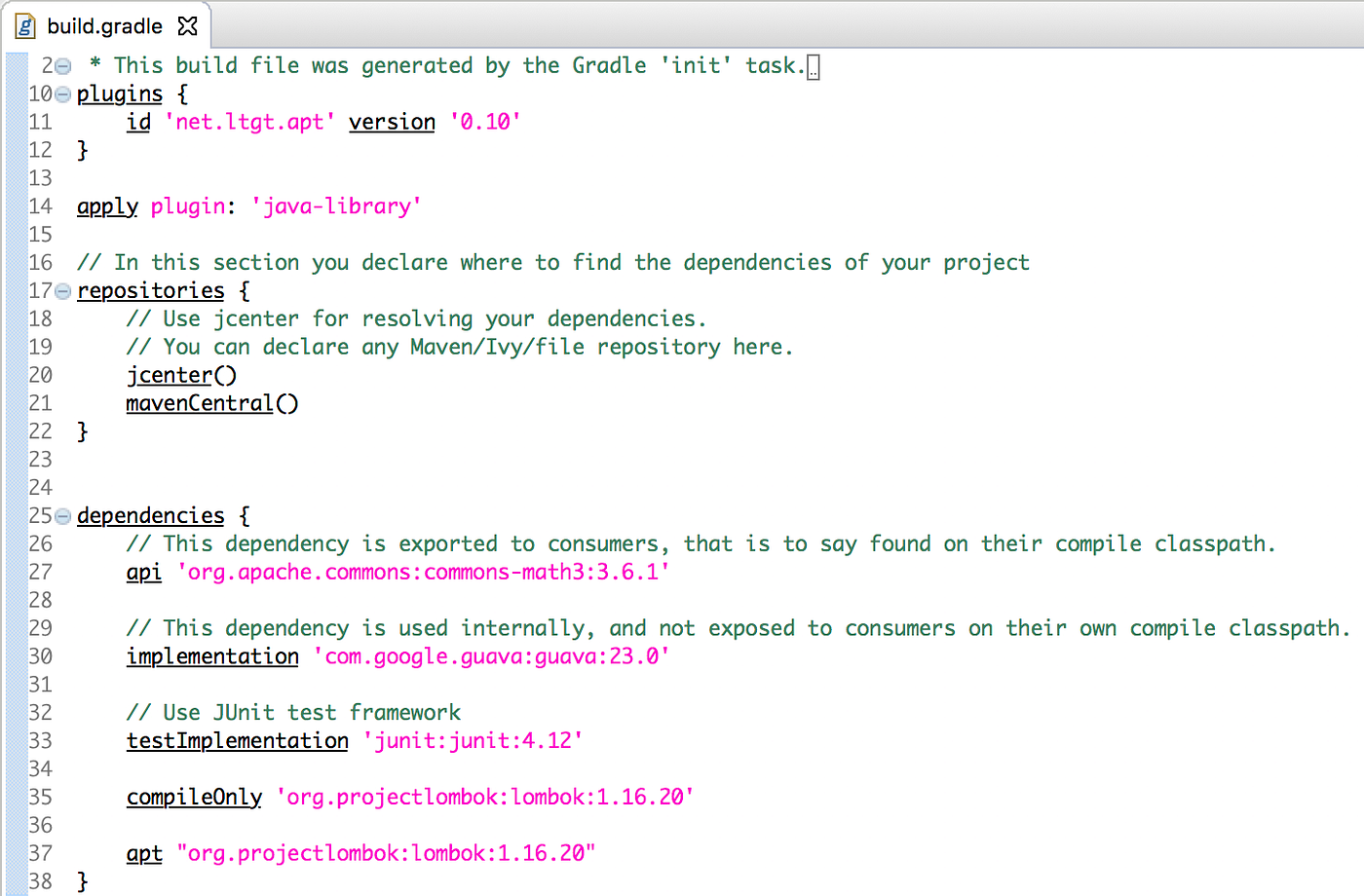The width and height of the screenshot is (1364, 896).
Task: Click the plugins keyword on line 10
Action: 119,93
